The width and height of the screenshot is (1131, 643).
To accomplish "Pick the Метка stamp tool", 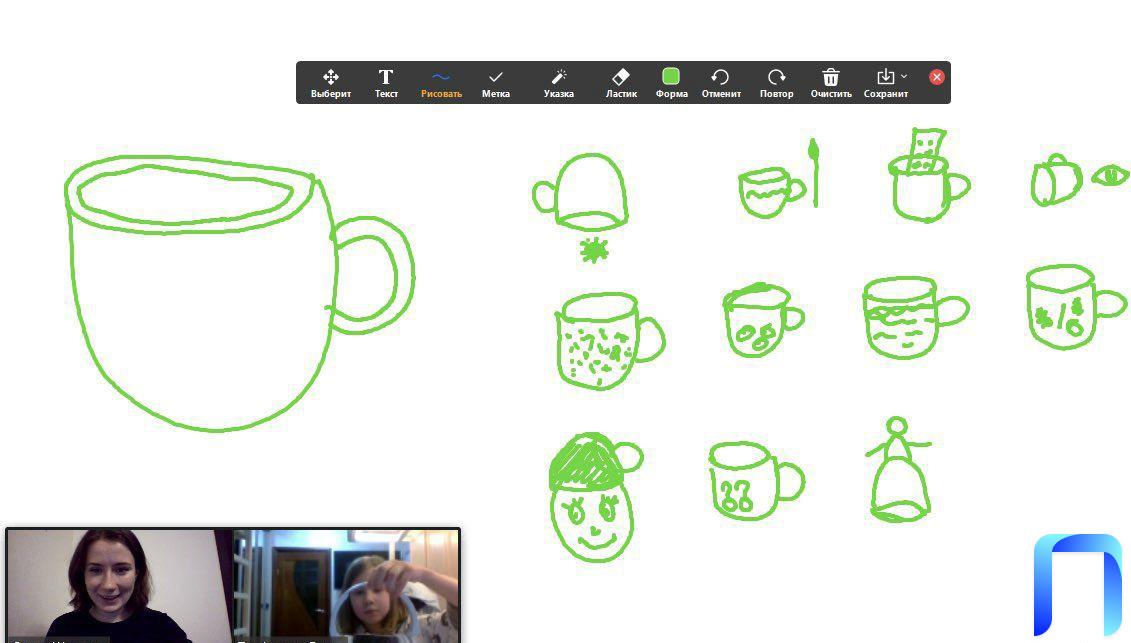I will pos(496,83).
